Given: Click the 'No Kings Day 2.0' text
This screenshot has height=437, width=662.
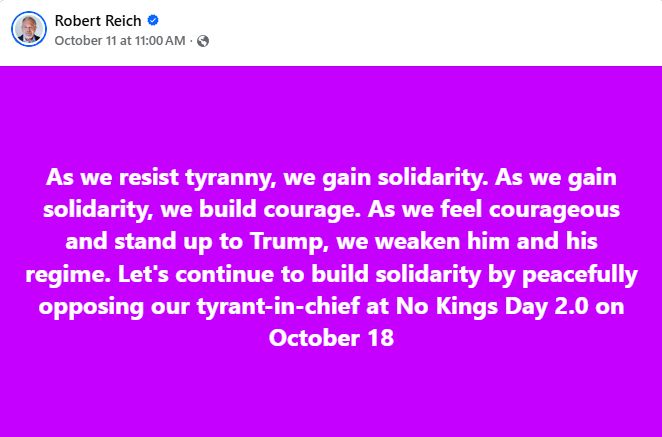Looking at the screenshot, I should [x=492, y=306].
